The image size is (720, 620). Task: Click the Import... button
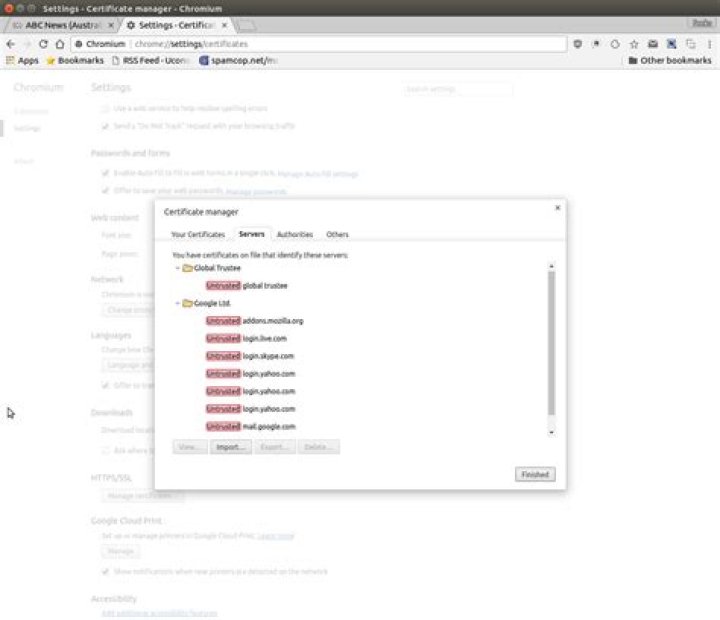coord(231,447)
